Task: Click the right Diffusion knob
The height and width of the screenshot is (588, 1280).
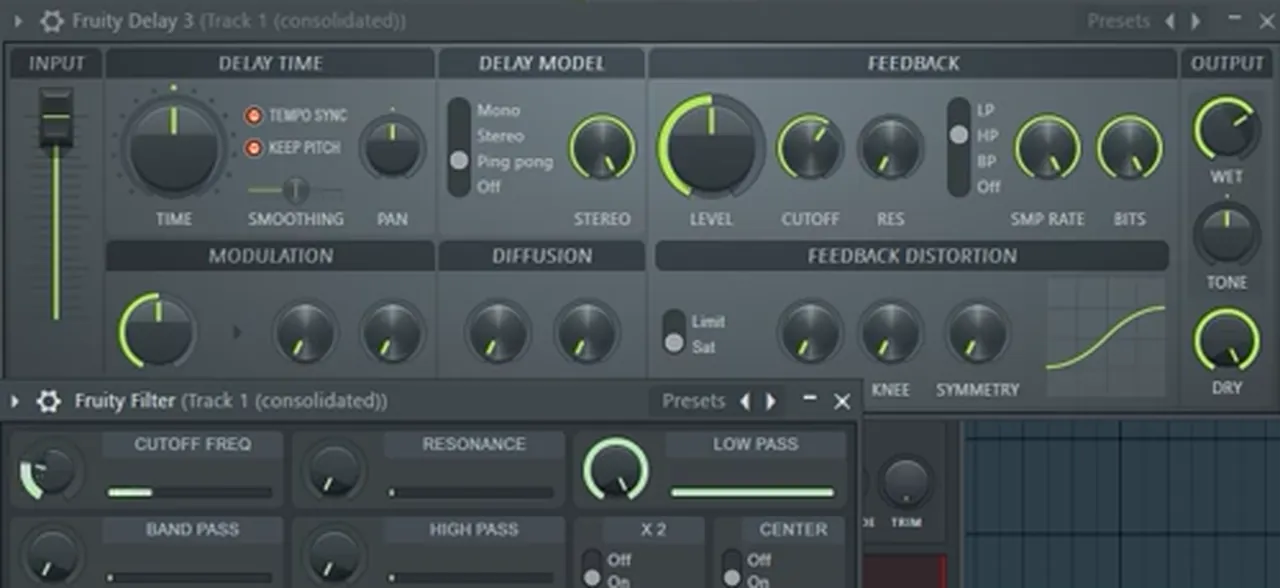Action: (587, 333)
